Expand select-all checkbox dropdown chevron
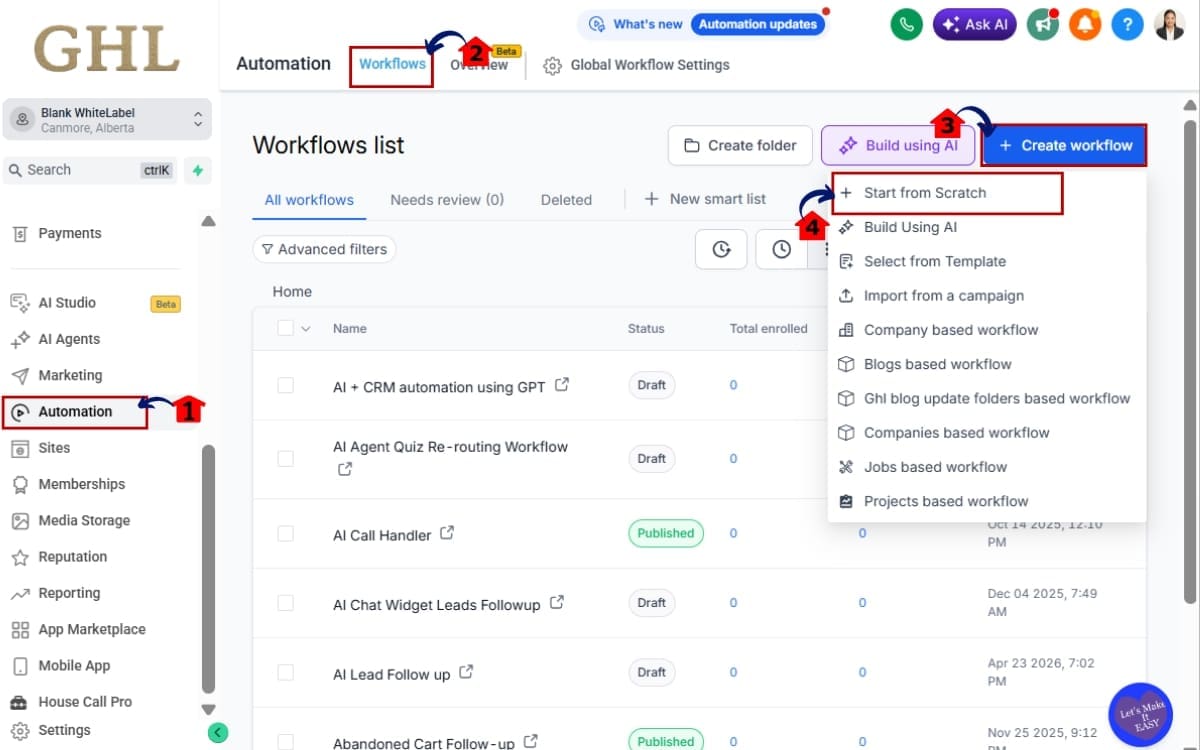 pos(306,329)
